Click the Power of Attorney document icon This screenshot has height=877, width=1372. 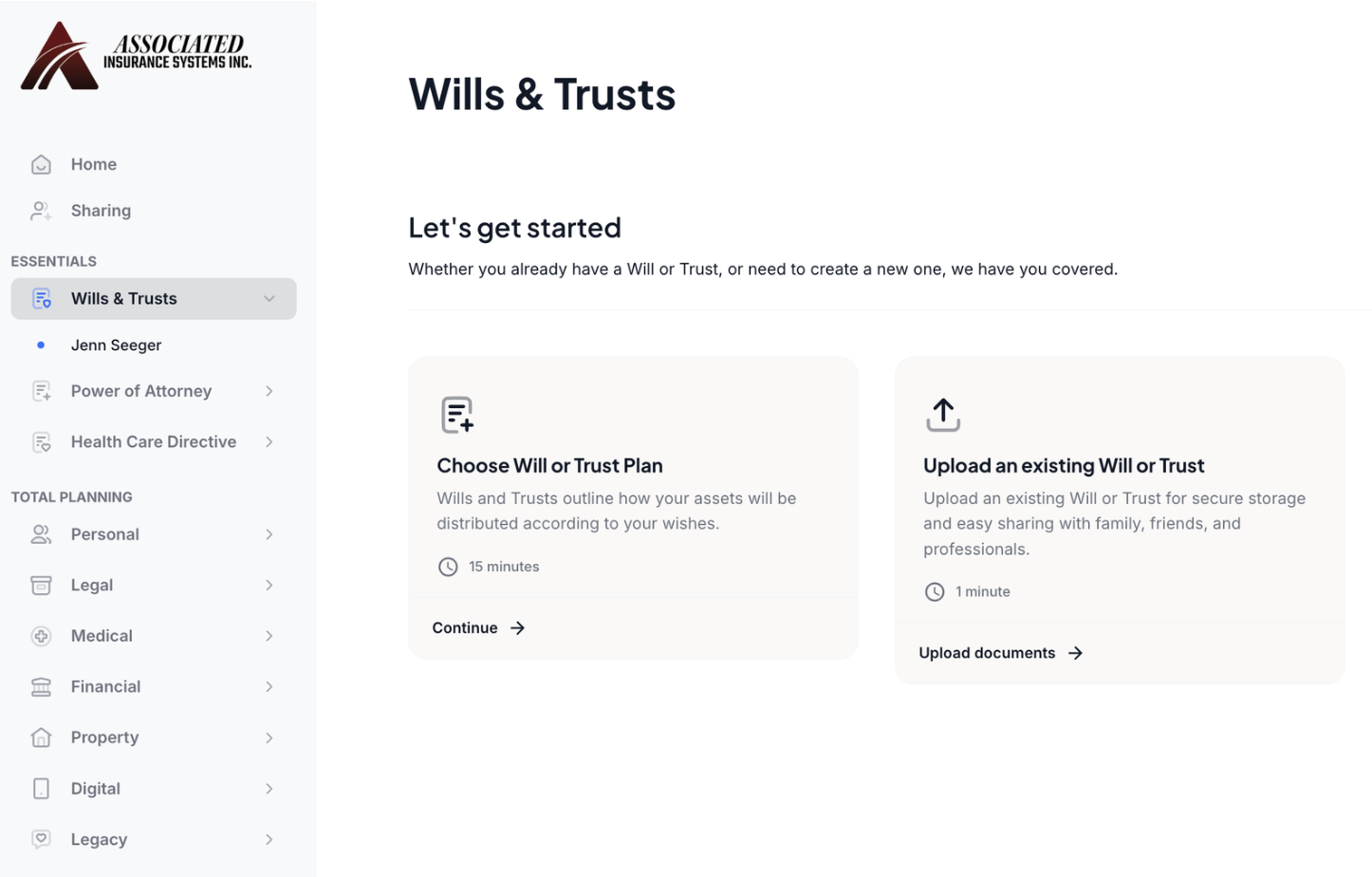(x=41, y=391)
